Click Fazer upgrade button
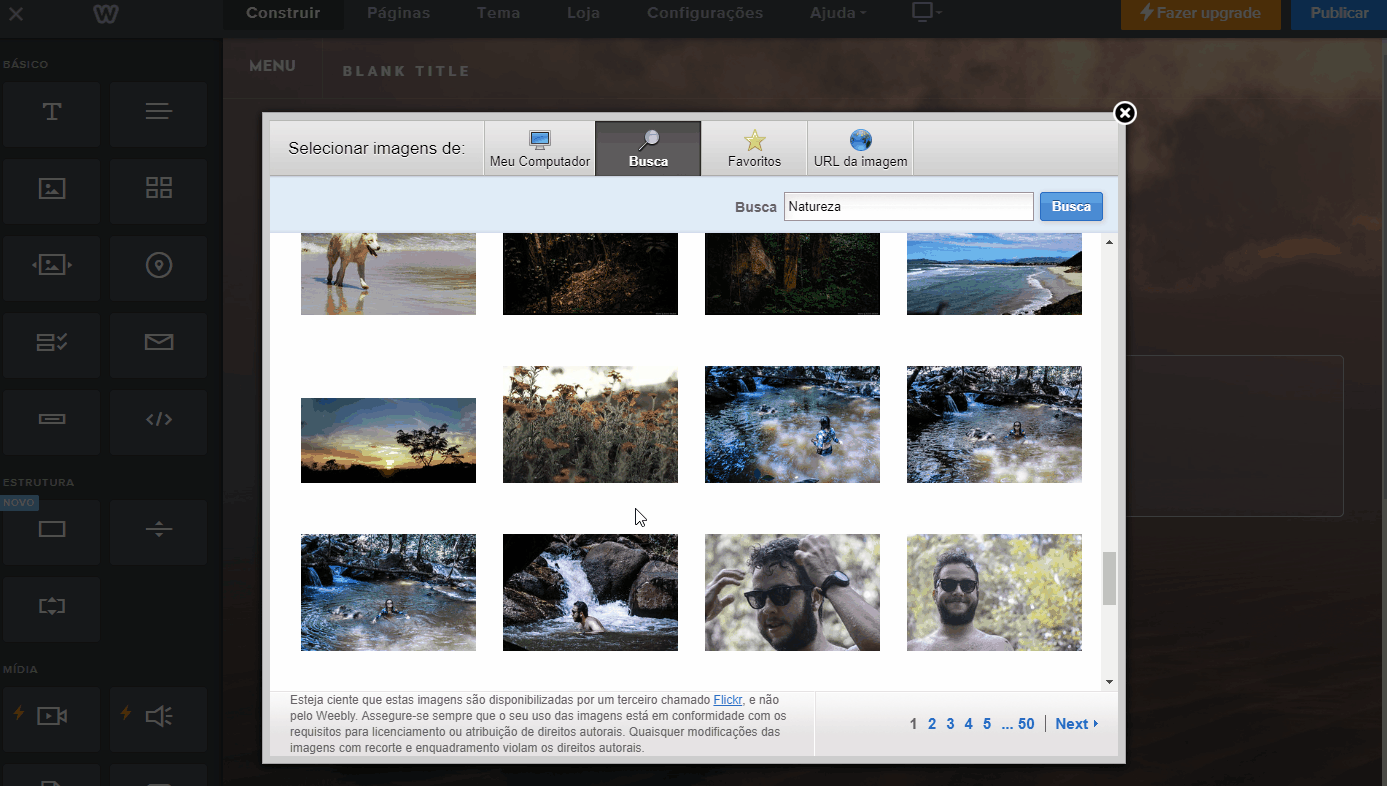Screen dimensions: 1387x786 coord(1200,13)
